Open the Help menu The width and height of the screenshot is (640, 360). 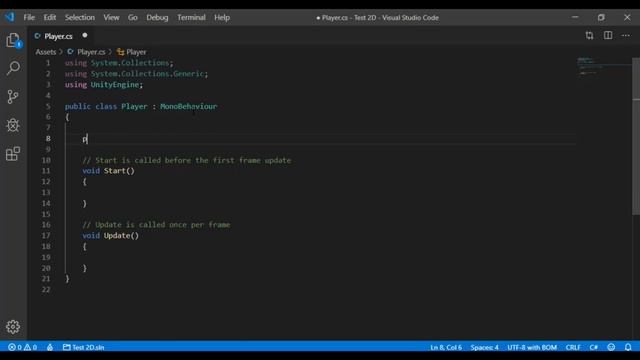222,18
